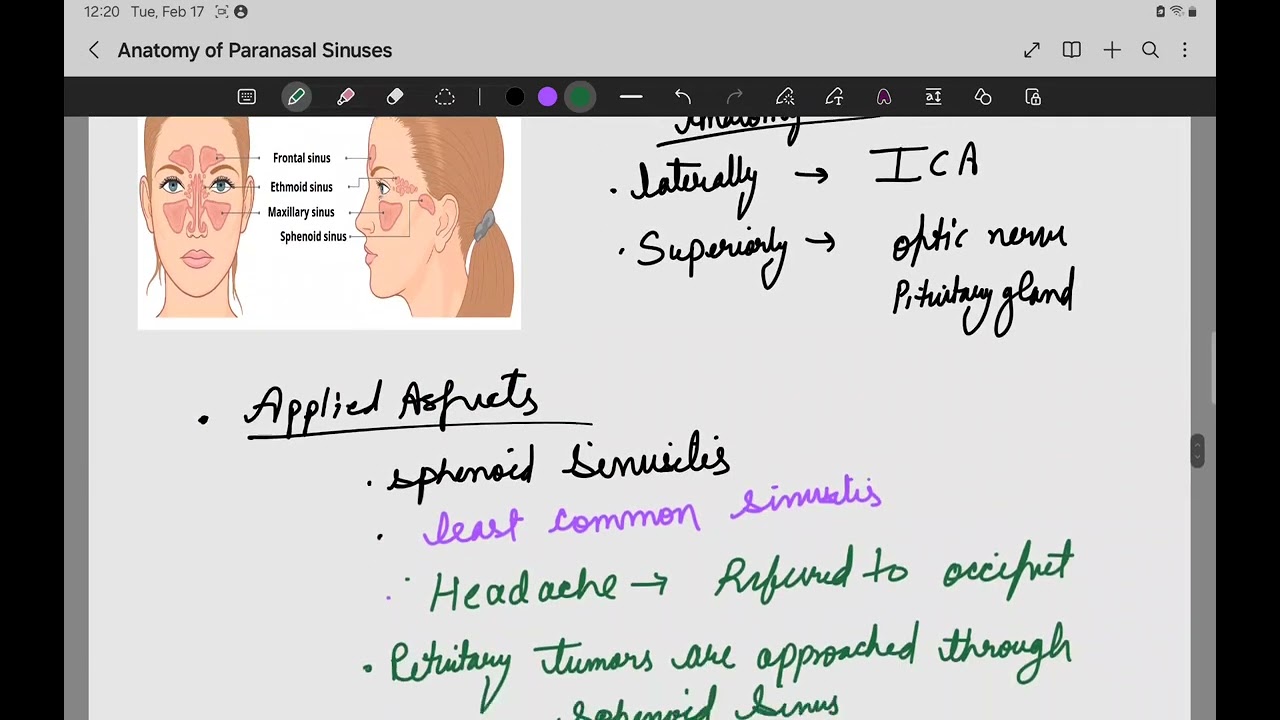Select the Pen tool

[x=296, y=97]
